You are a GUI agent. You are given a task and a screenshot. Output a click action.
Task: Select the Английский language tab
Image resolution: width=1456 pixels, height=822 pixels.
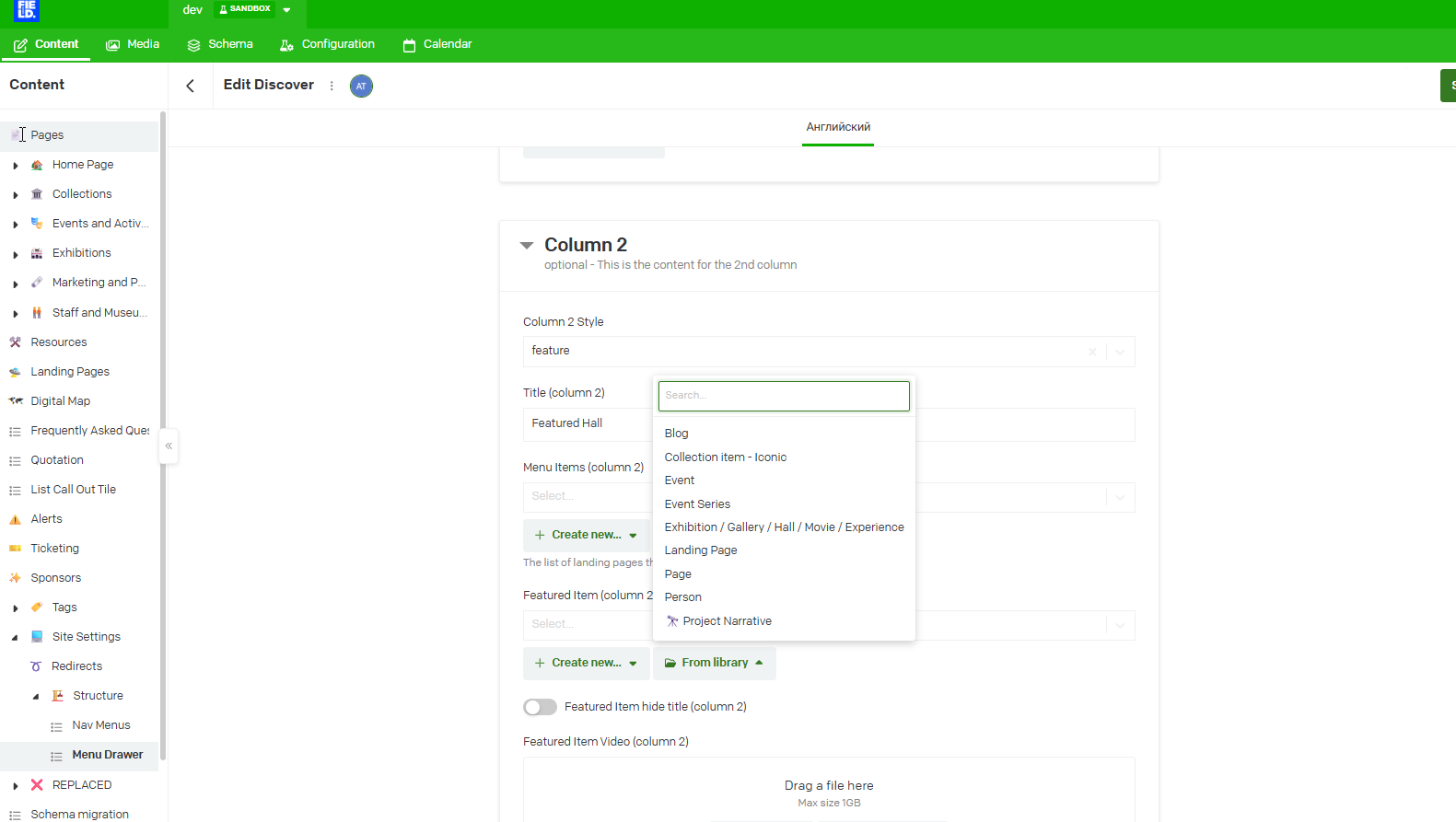[838, 127]
